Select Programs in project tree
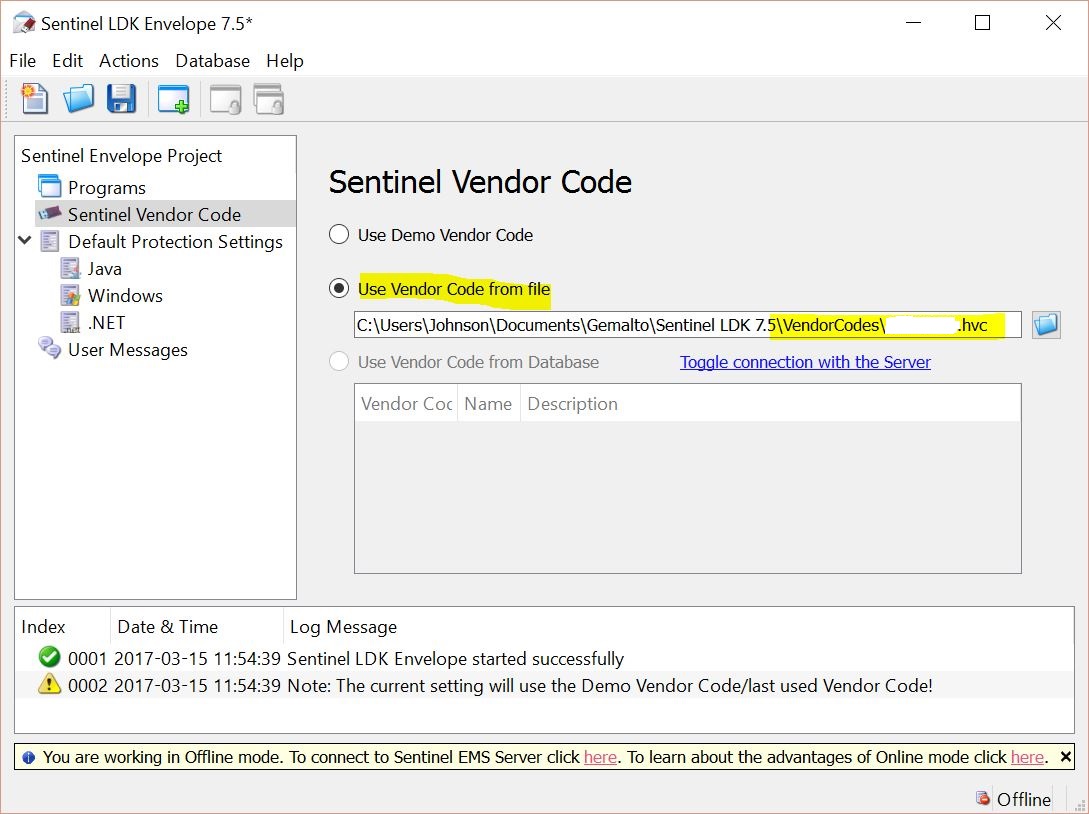The width and height of the screenshot is (1089, 814). (x=106, y=188)
